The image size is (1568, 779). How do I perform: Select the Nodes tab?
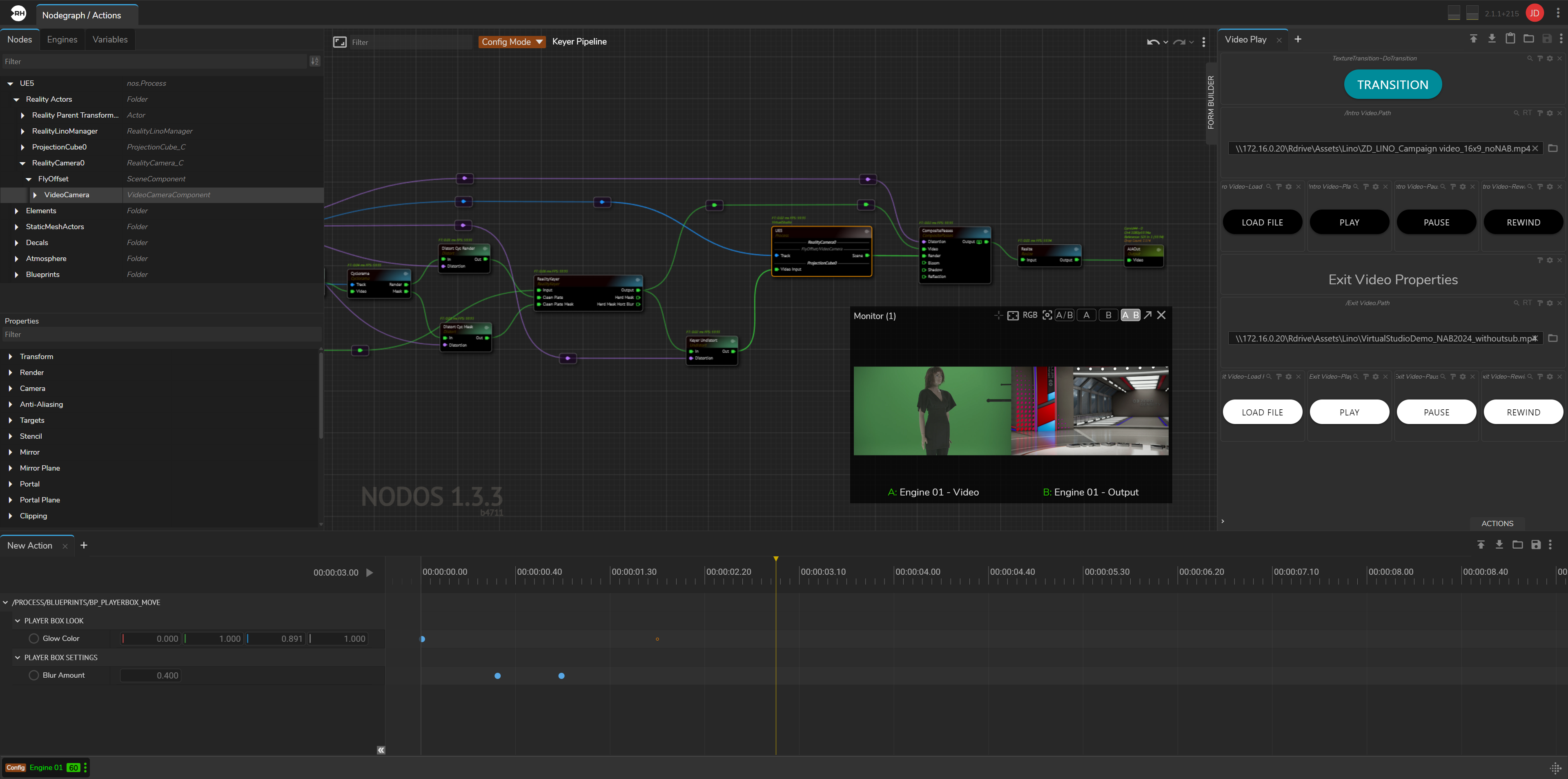tap(20, 40)
